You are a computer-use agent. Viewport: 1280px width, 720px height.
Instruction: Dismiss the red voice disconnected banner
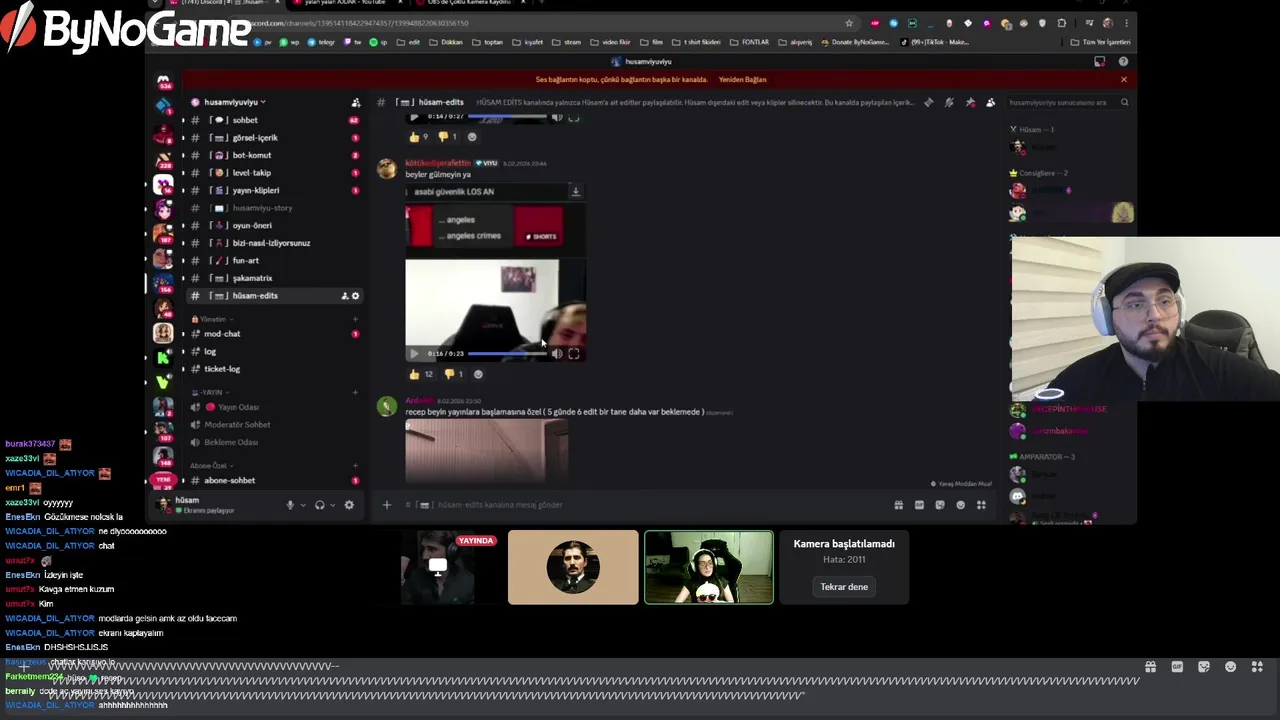1123,80
